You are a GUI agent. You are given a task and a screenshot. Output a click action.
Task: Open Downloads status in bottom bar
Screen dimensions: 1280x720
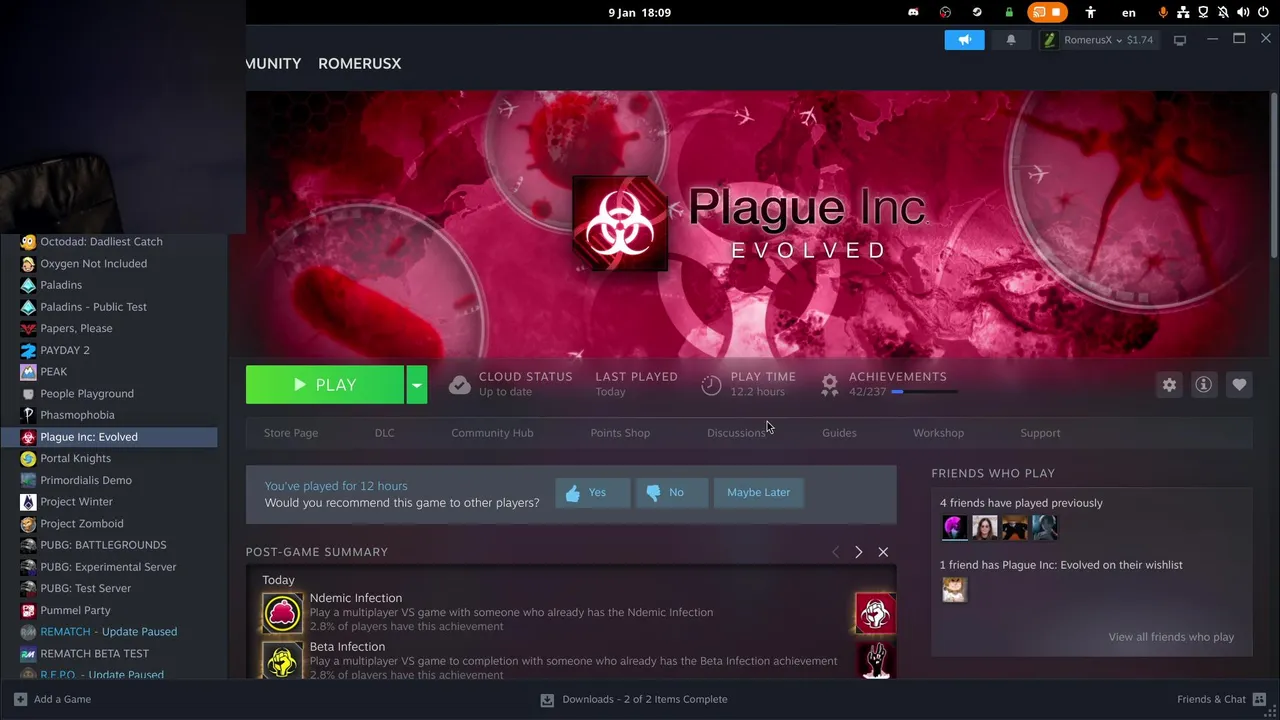pos(634,699)
